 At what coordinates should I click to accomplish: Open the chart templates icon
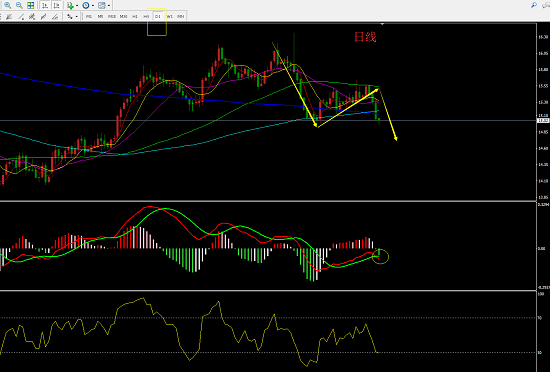pyautogui.click(x=102, y=5)
